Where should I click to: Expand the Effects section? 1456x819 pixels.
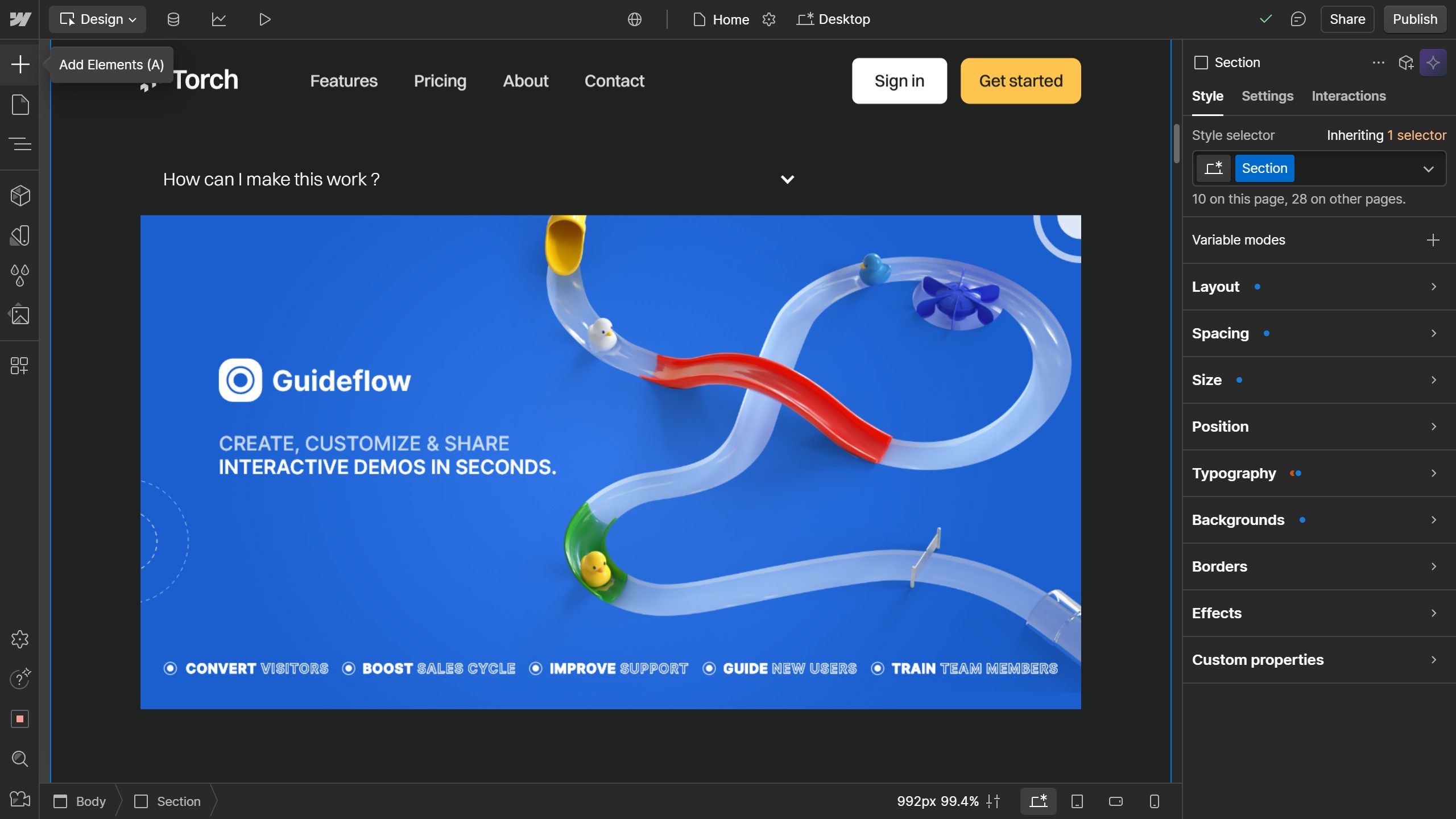point(1319,613)
